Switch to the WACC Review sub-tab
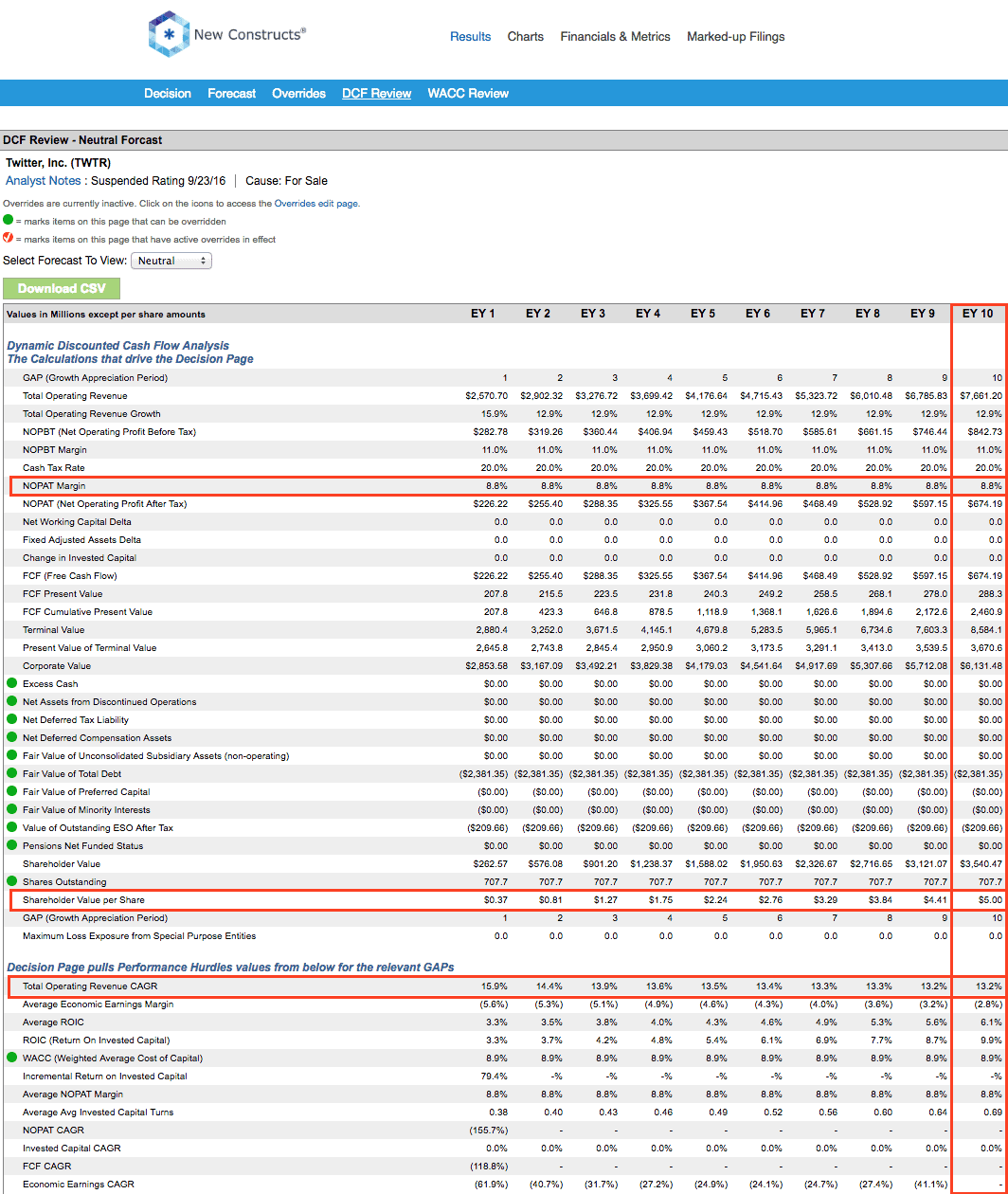 point(468,93)
